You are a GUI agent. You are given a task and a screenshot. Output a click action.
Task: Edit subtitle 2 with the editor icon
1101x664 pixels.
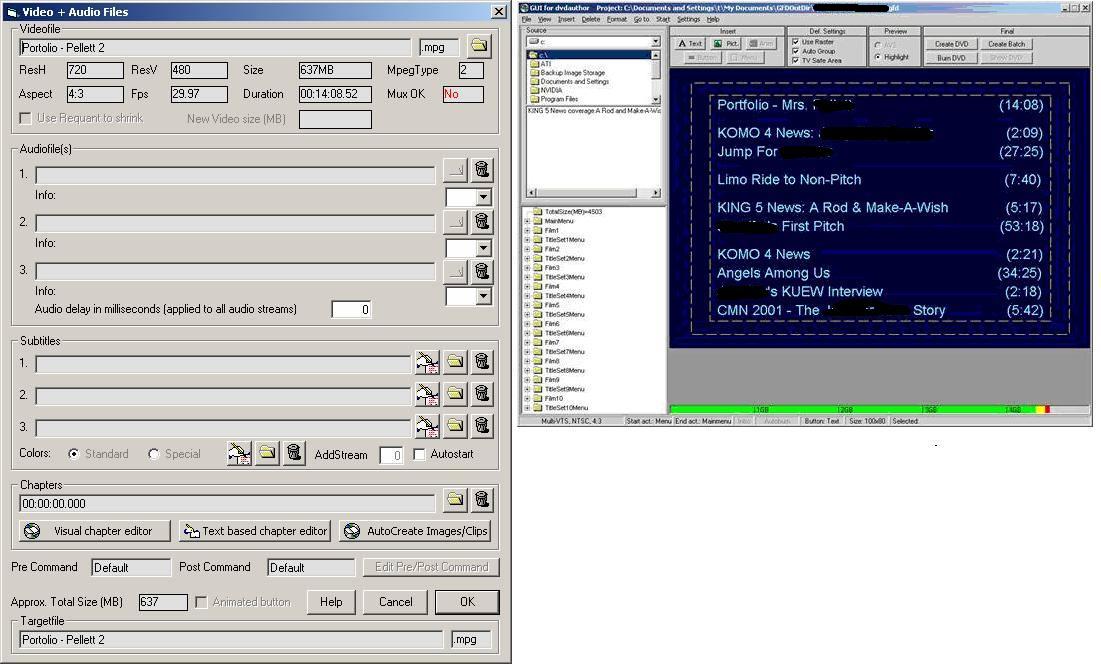[x=427, y=394]
